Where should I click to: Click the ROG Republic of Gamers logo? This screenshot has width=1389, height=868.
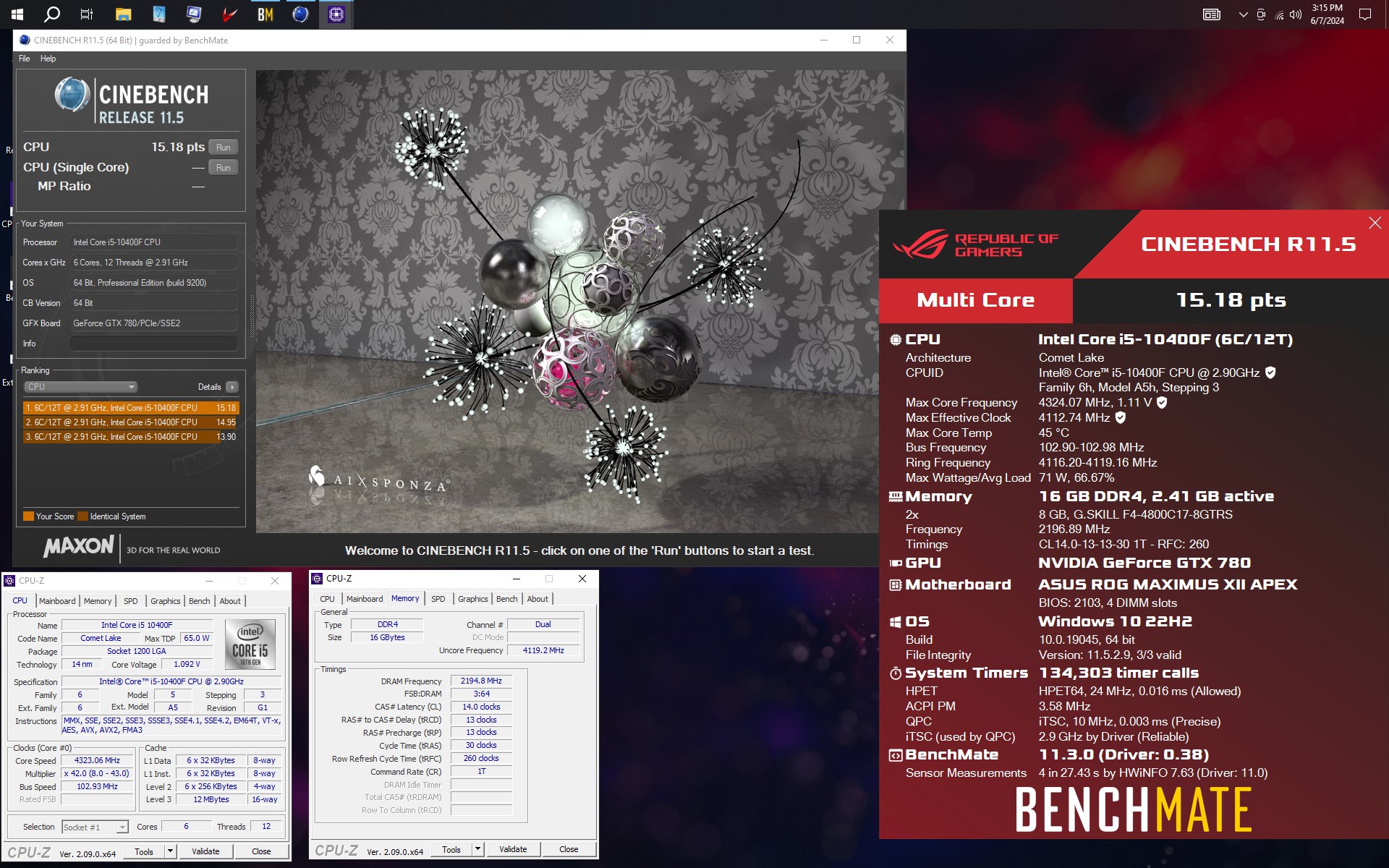click(x=977, y=244)
